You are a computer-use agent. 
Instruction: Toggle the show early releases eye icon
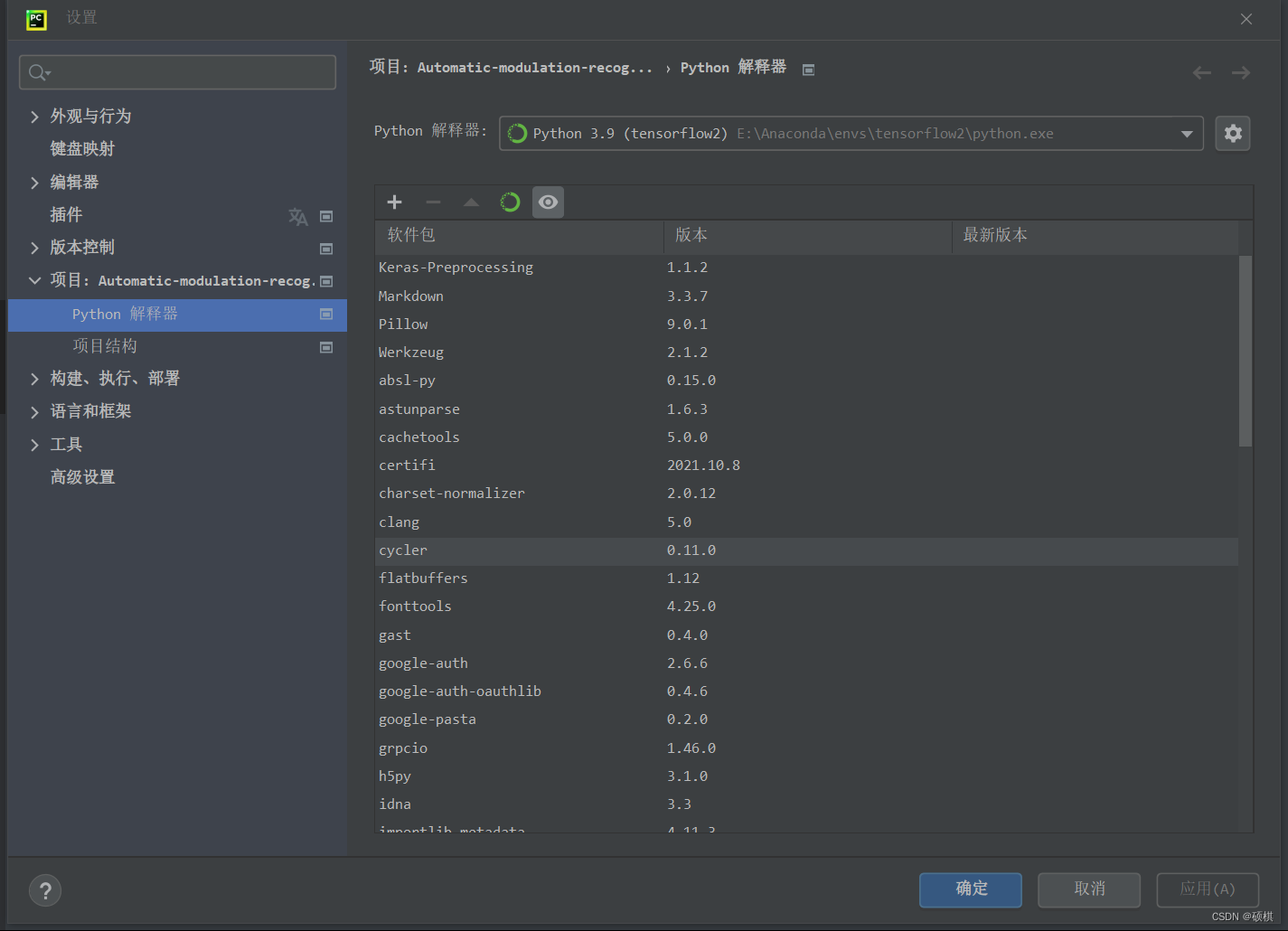(x=548, y=202)
